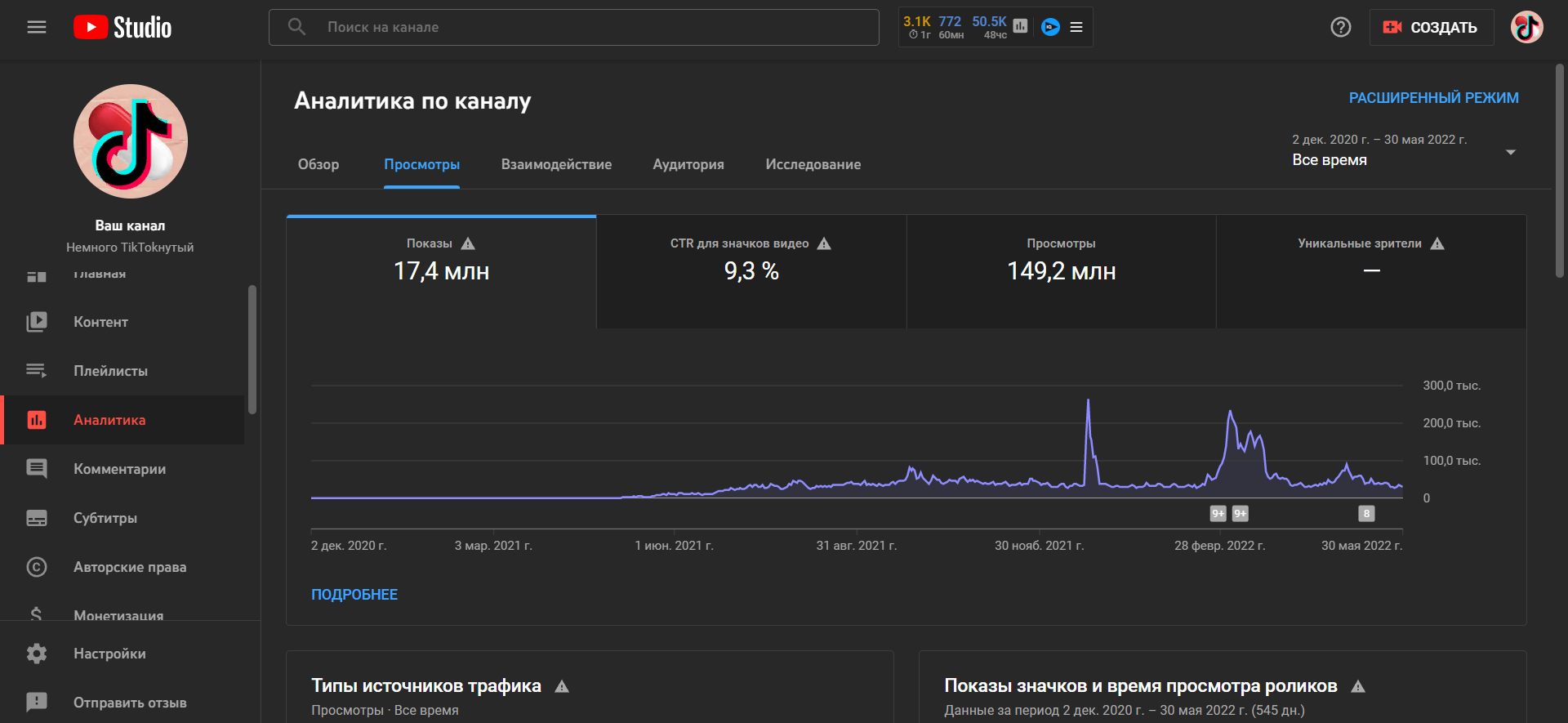This screenshot has width=1568, height=723.
Task: Click the СОЗДАТЬ button
Action: 1431,27
